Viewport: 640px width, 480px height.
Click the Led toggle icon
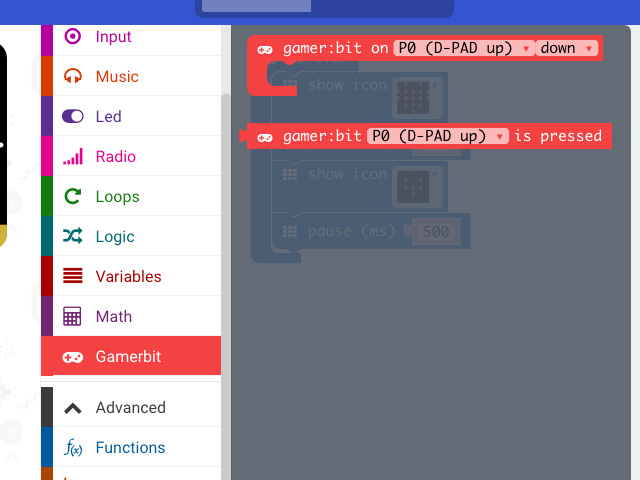tap(73, 117)
